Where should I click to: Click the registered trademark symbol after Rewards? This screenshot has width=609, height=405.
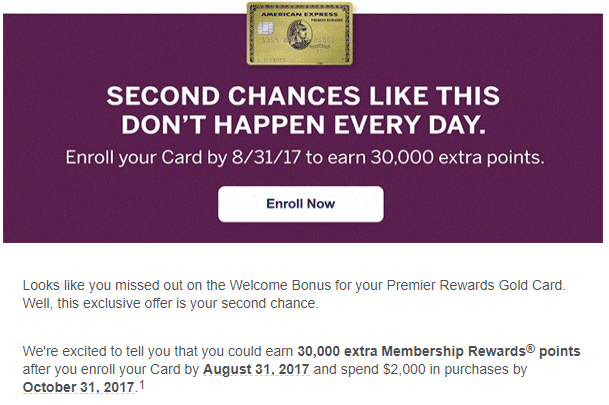pos(530,348)
